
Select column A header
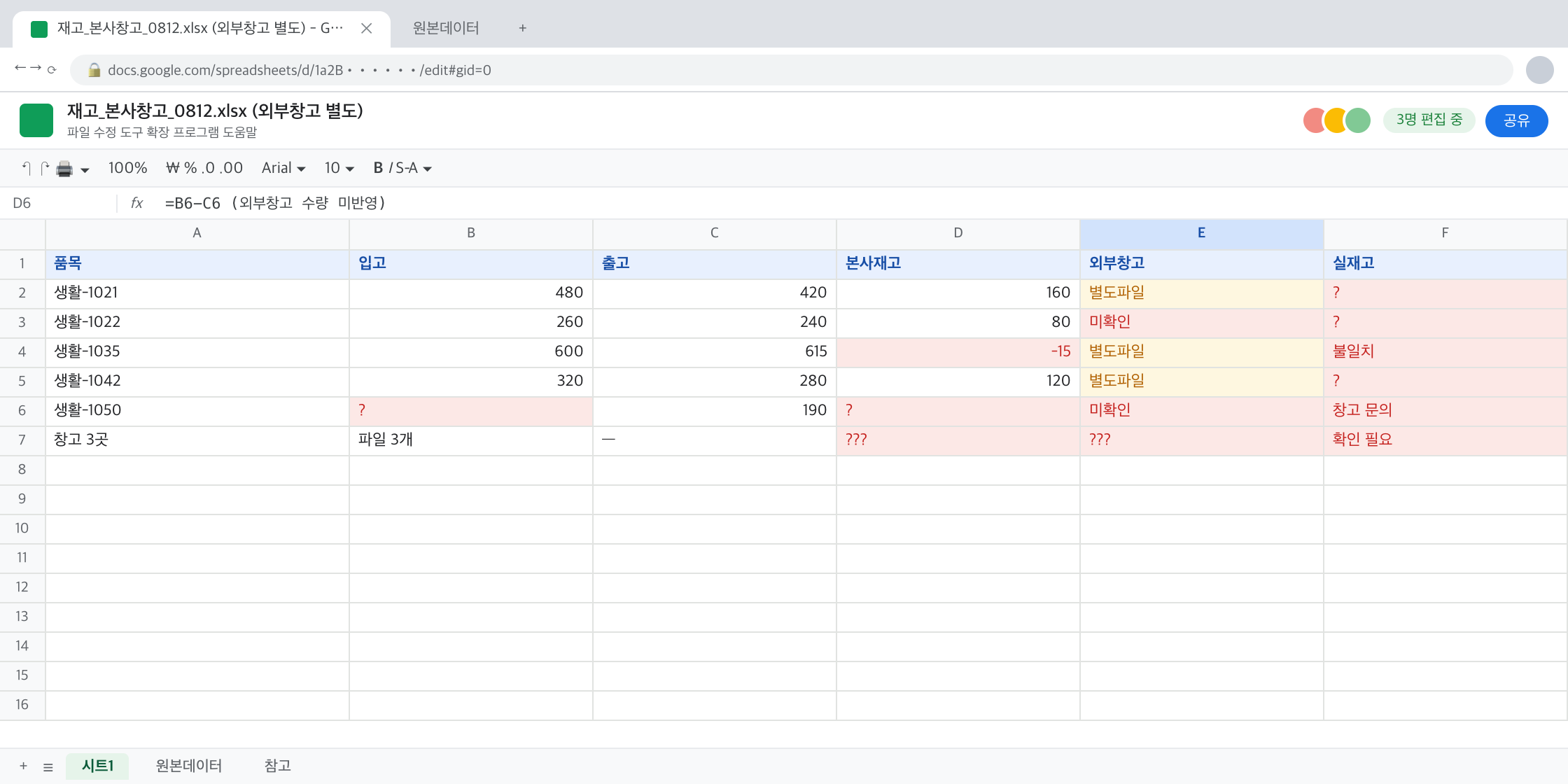pyautogui.click(x=197, y=233)
